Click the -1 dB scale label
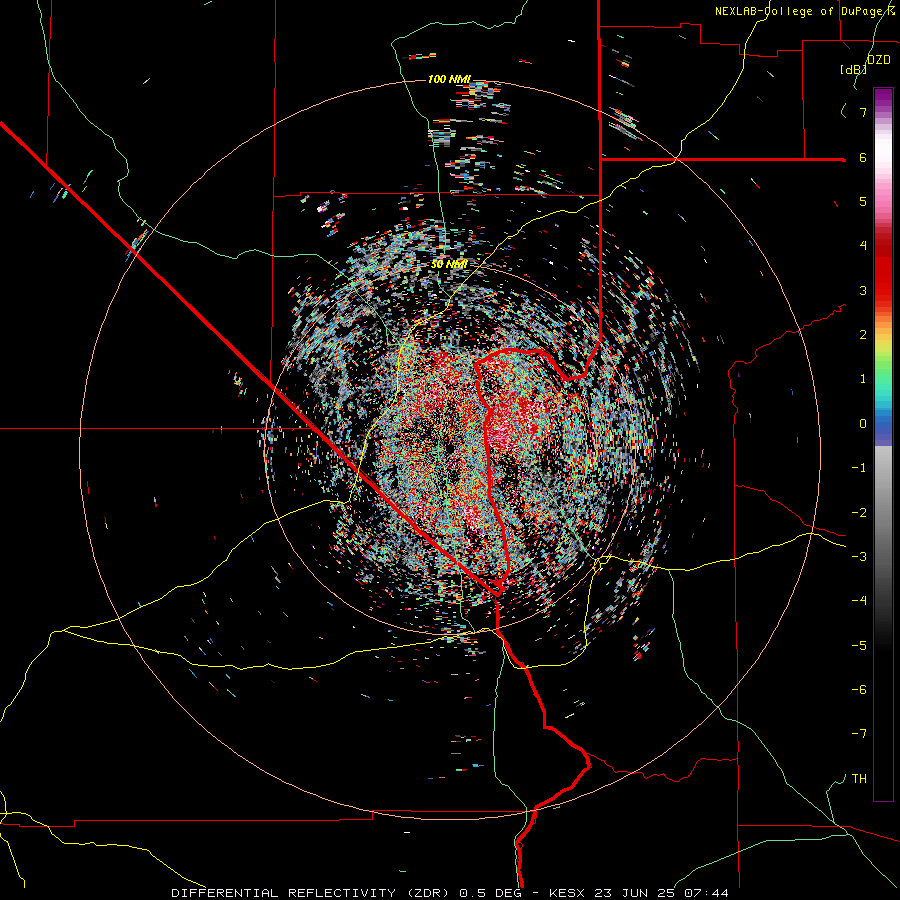The image size is (900, 900). click(859, 468)
